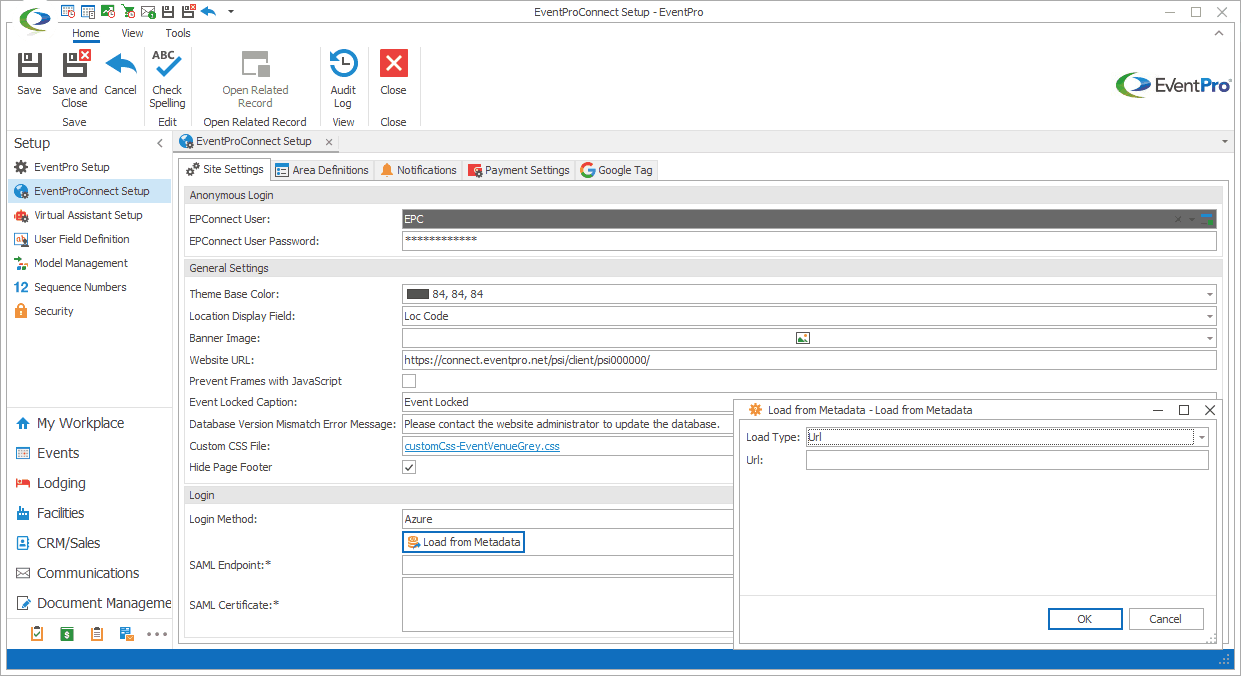Switch to the Area Definitions tab
The image size is (1241, 676).
coord(322,170)
